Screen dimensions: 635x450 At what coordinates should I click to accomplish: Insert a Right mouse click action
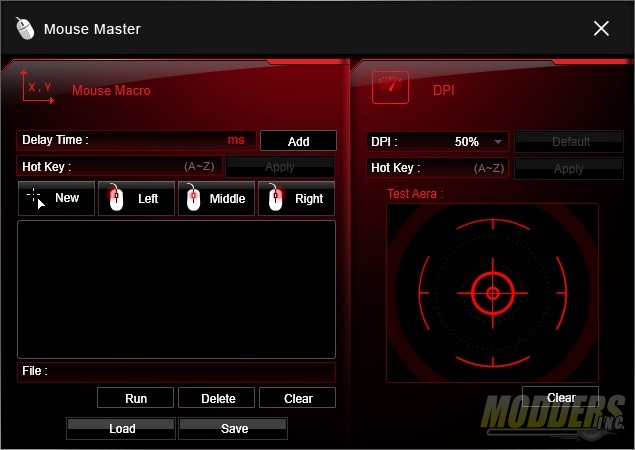(x=296, y=198)
